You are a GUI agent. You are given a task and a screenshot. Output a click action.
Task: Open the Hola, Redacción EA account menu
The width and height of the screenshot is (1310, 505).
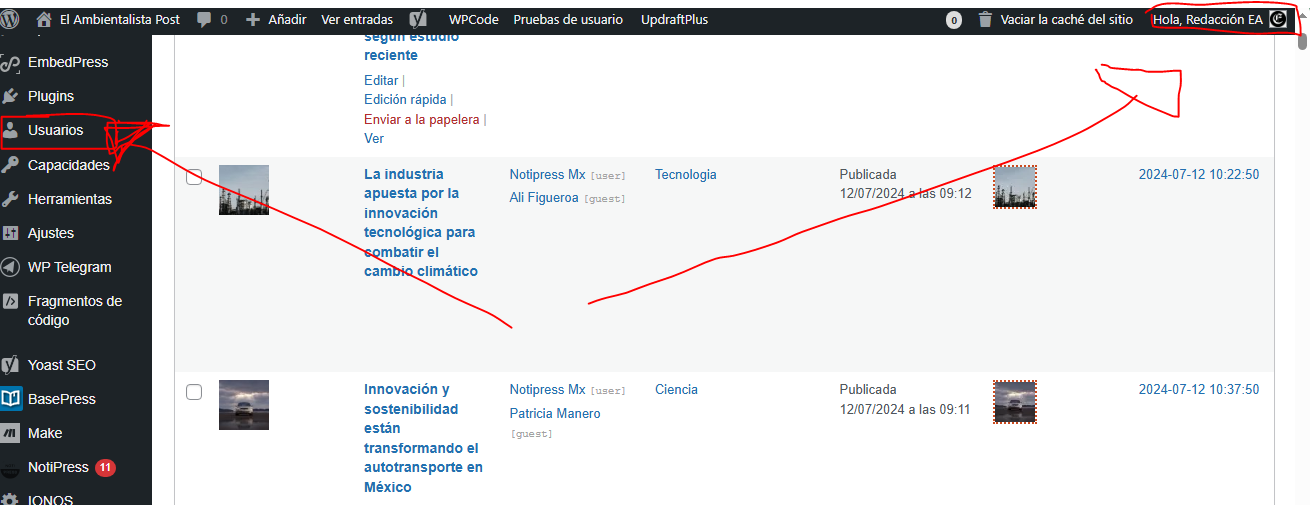pos(1207,19)
